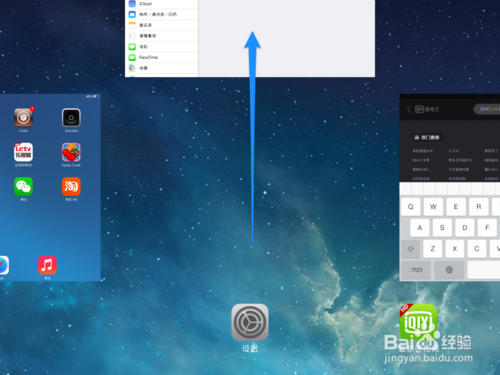The image size is (500, 375).
Task: Tap the Settings label under gear icon
Action: tap(250, 349)
